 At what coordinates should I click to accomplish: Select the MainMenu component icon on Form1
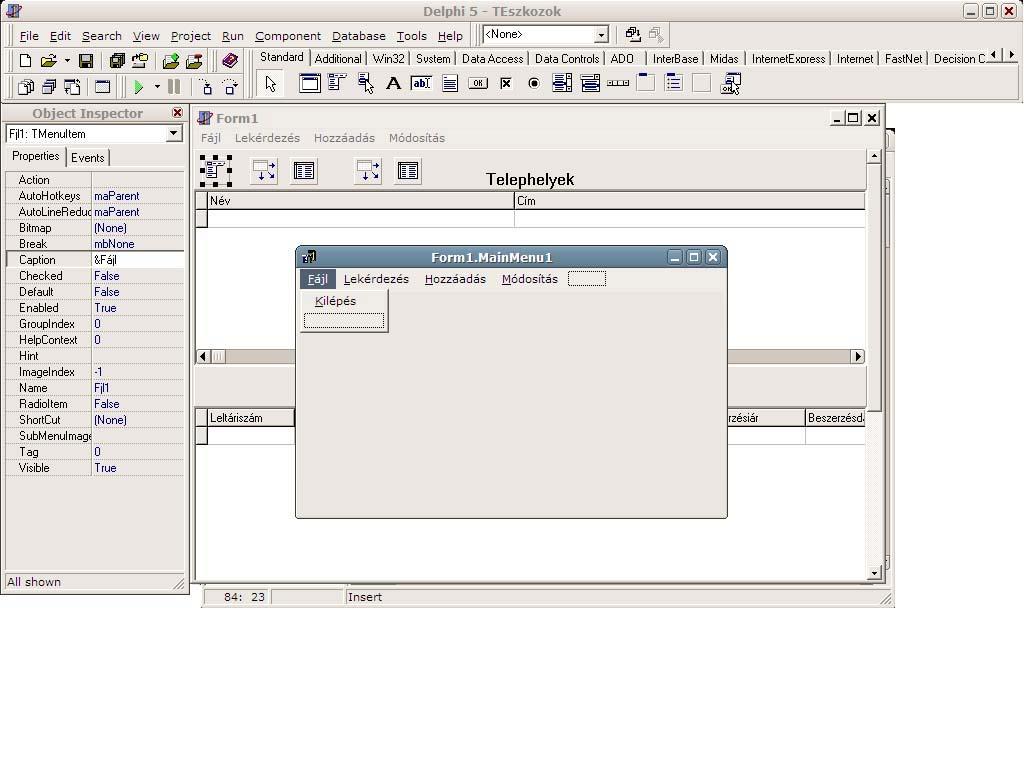[x=216, y=171]
